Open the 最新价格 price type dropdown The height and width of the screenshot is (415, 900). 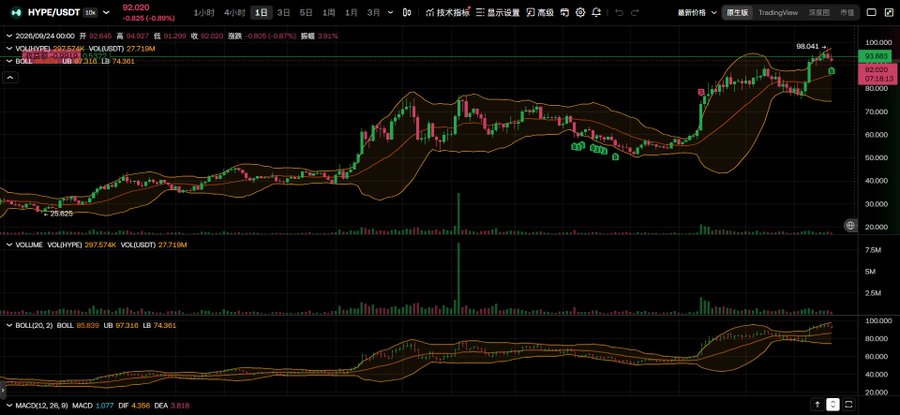697,12
